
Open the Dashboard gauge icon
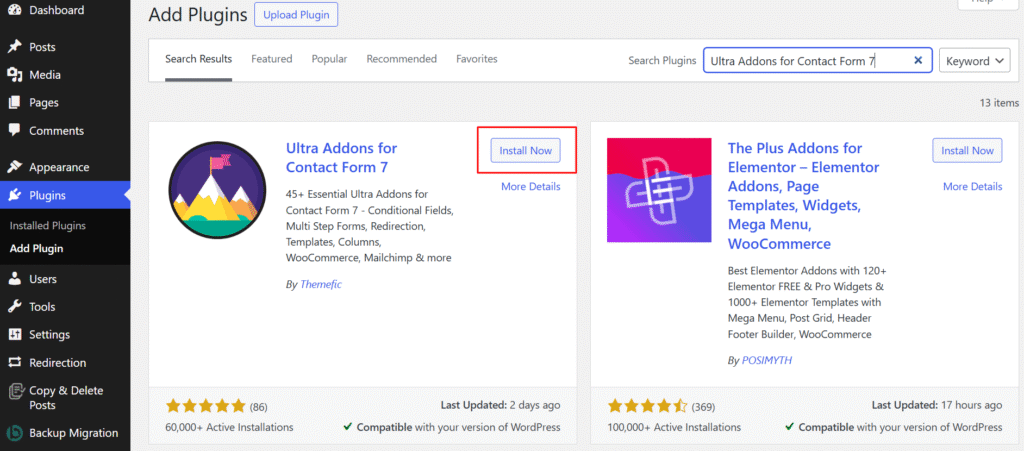pos(14,10)
